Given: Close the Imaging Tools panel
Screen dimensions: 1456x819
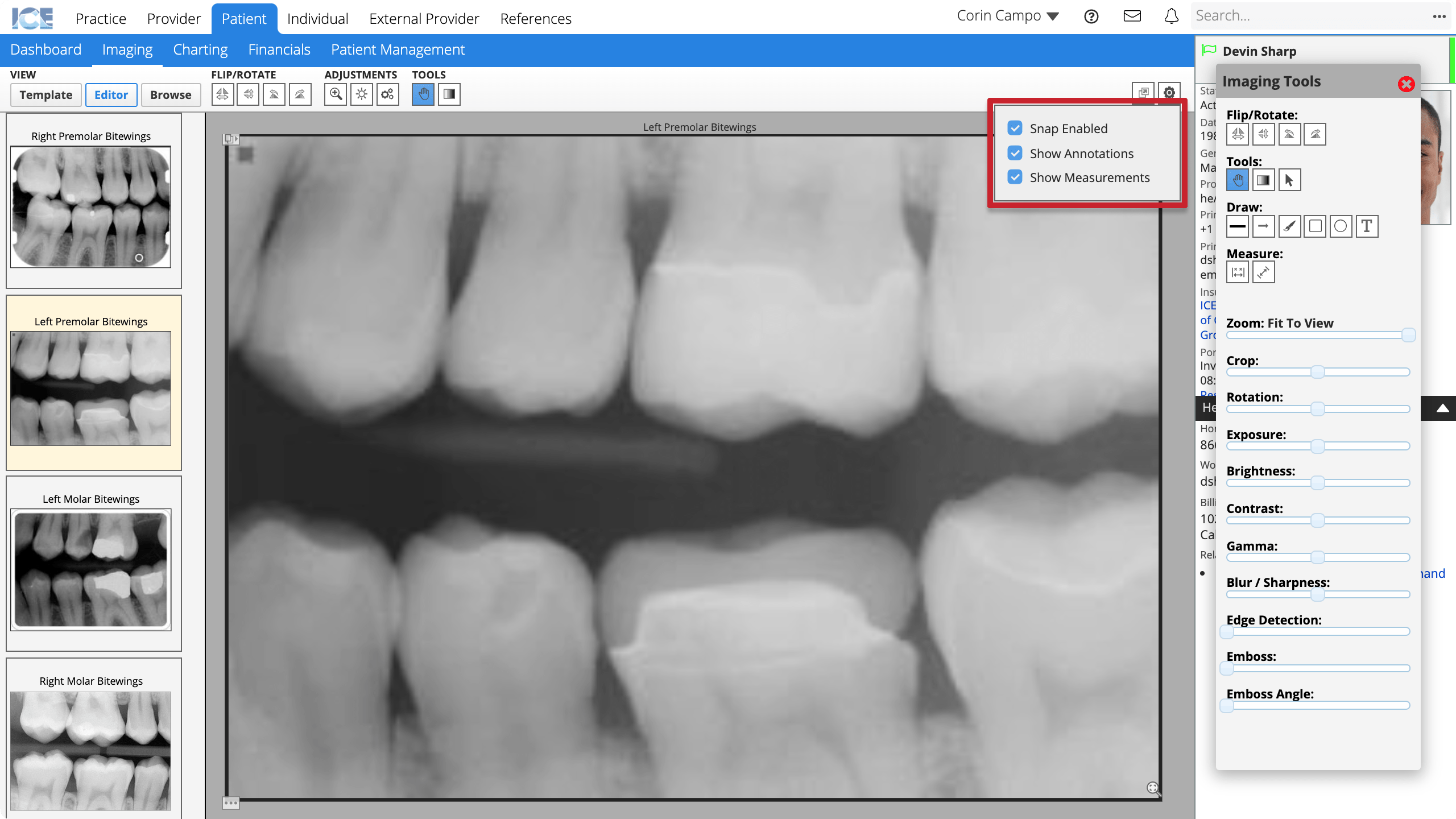Looking at the screenshot, I should click(1407, 83).
